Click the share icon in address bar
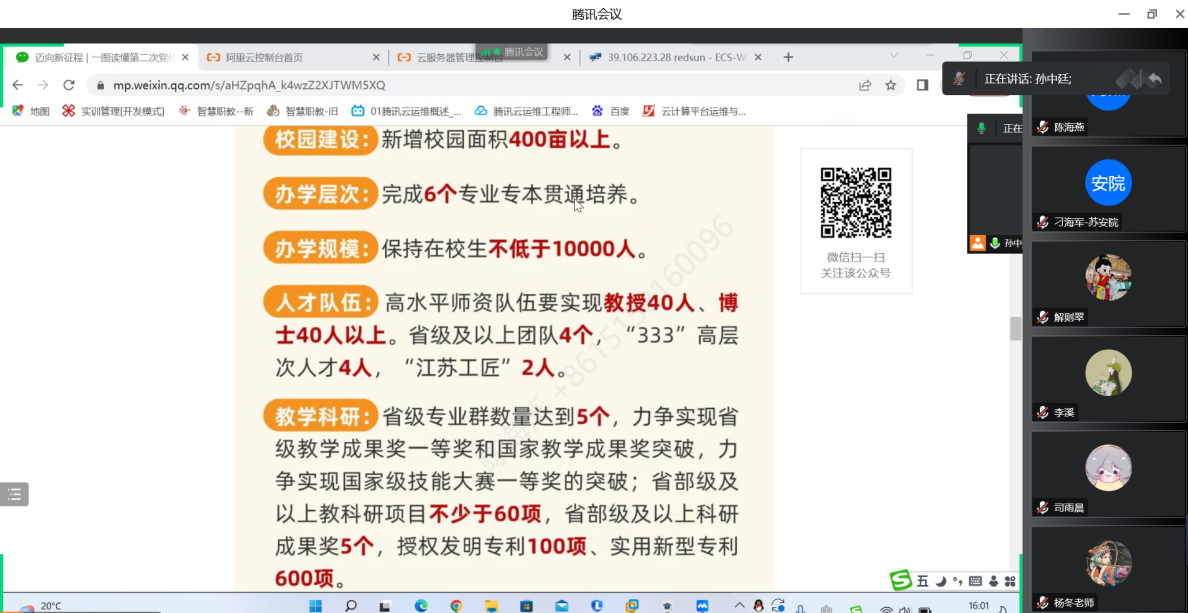The image size is (1188, 613). [x=865, y=85]
